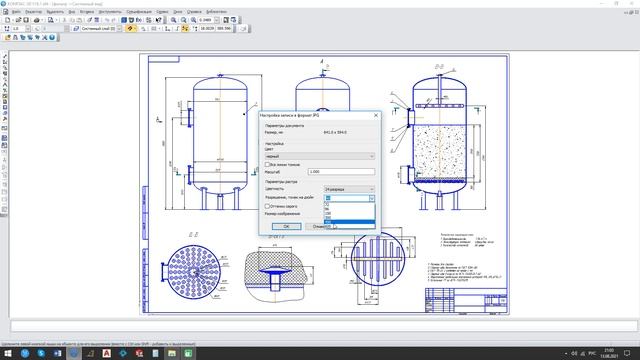This screenshot has height=360, width=640.
Task: Open the Excel icon on the taskbar
Action: tap(188, 353)
